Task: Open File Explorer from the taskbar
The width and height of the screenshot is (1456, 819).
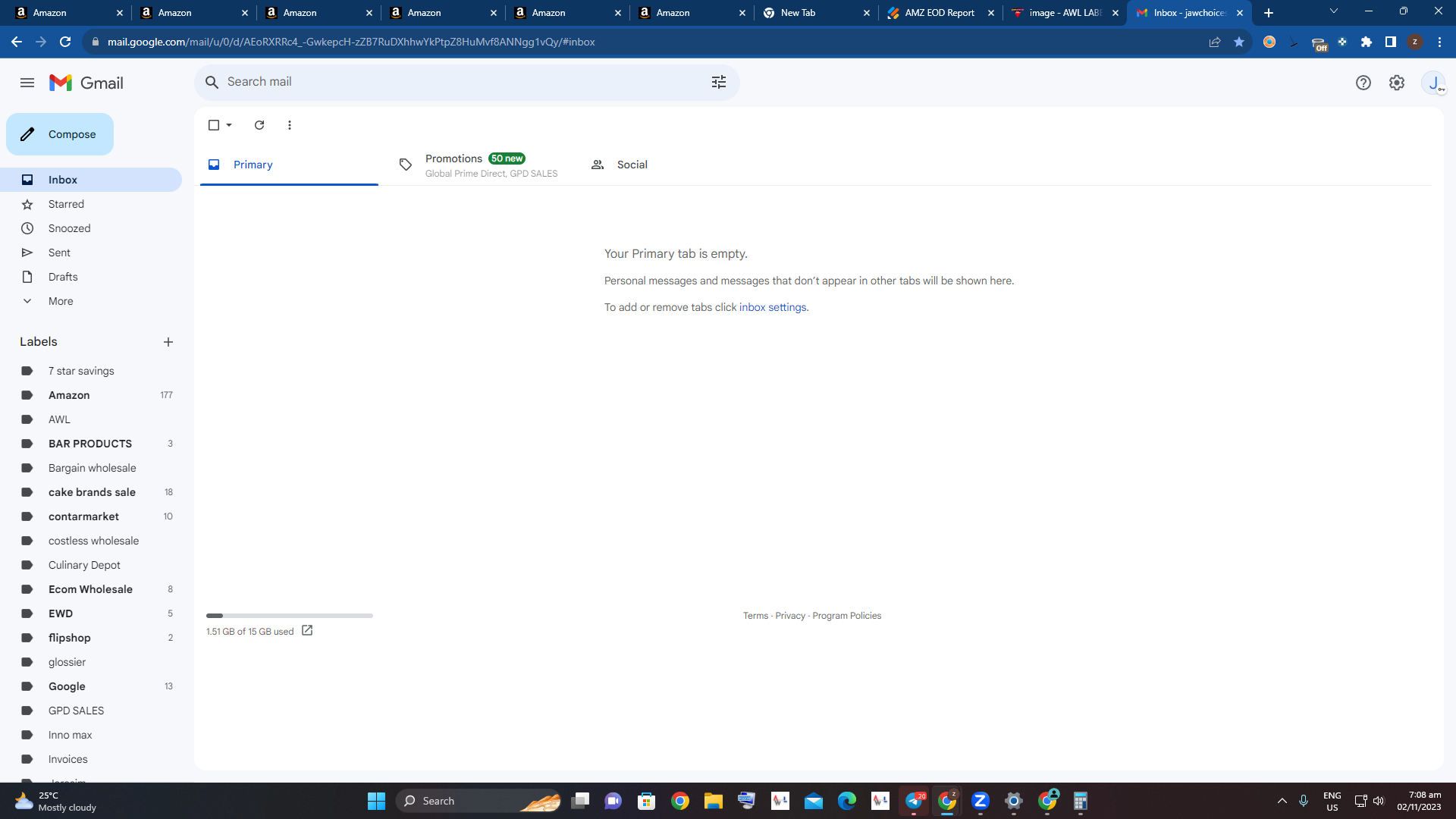Action: click(713, 801)
